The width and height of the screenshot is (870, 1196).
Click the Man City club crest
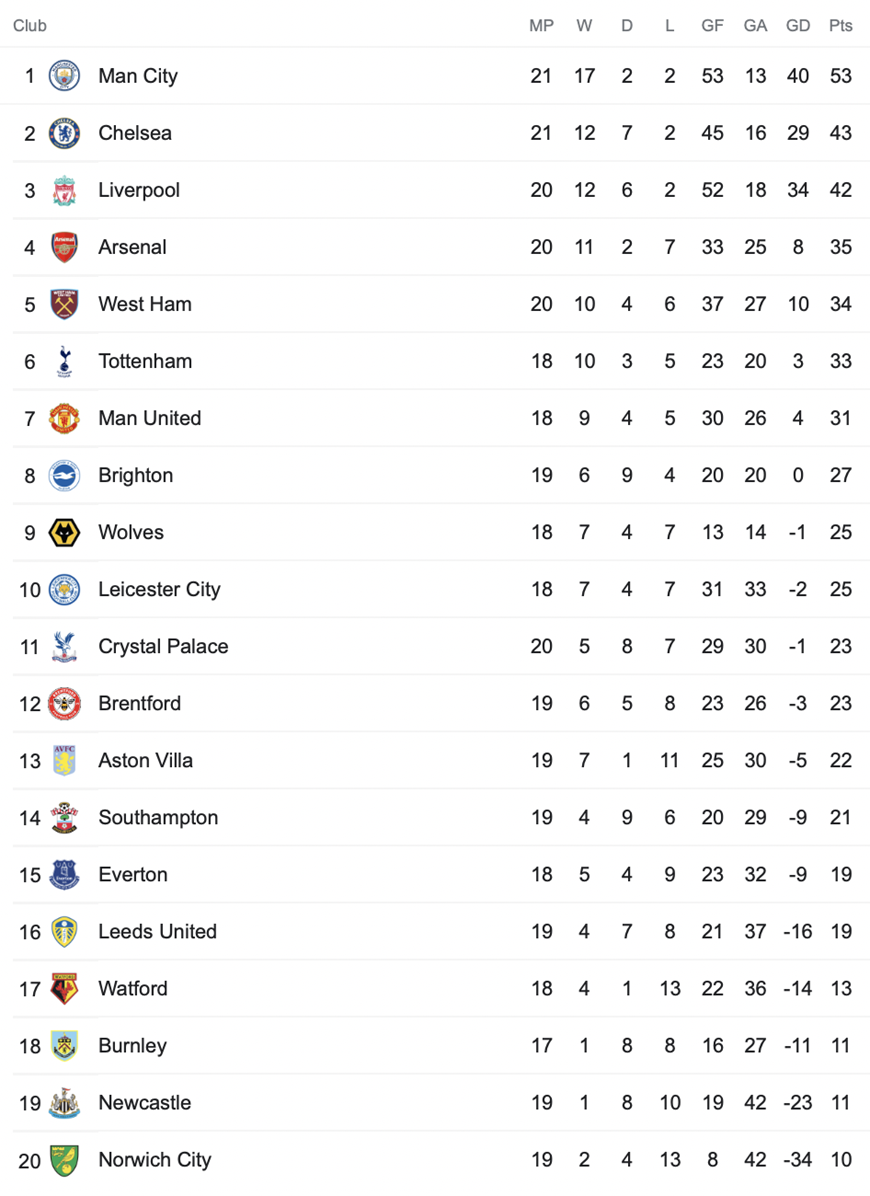[64, 76]
